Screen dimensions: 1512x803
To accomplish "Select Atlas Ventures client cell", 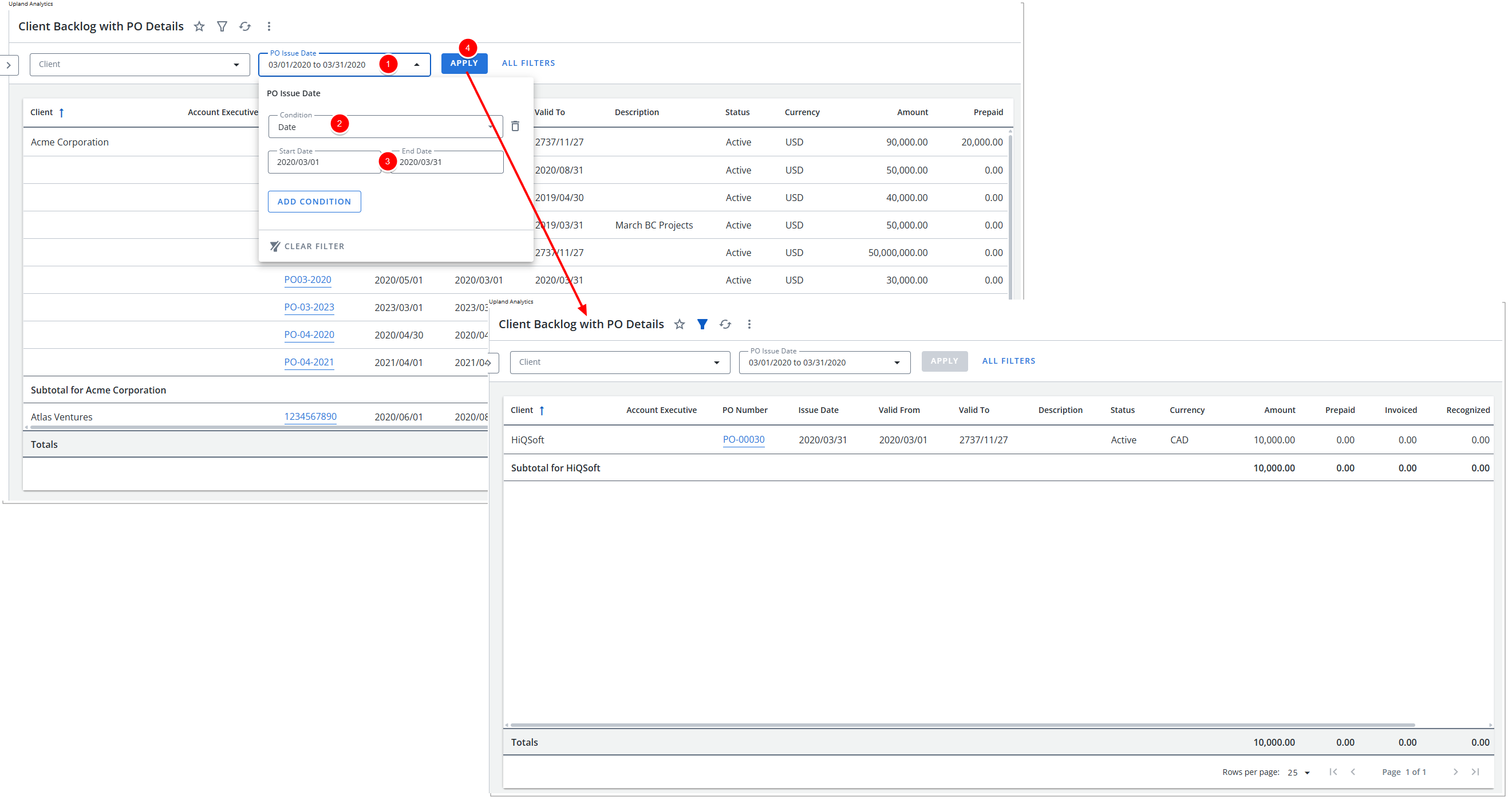I will [x=62, y=417].
